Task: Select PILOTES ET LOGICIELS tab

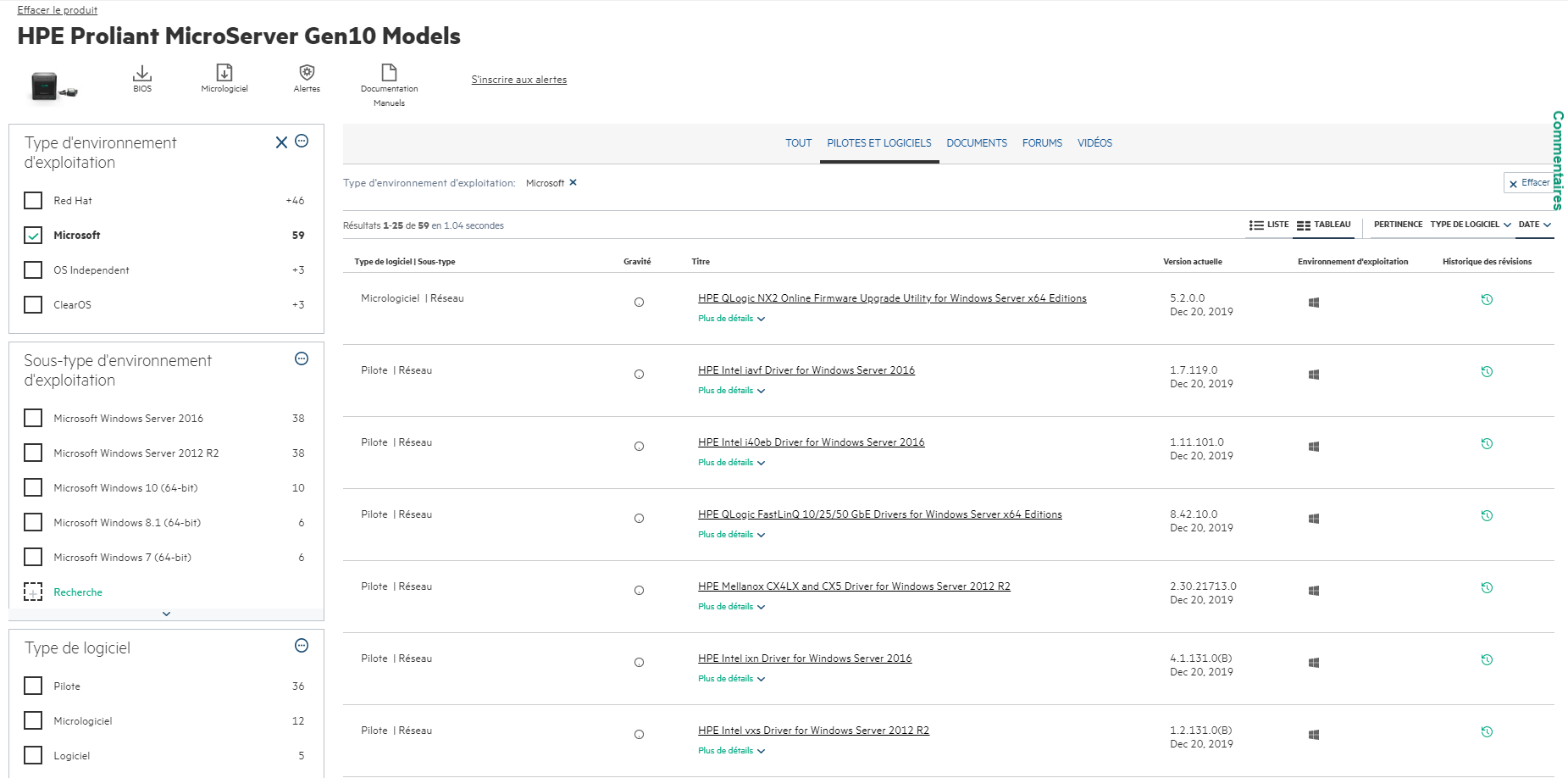Action: pos(879,143)
